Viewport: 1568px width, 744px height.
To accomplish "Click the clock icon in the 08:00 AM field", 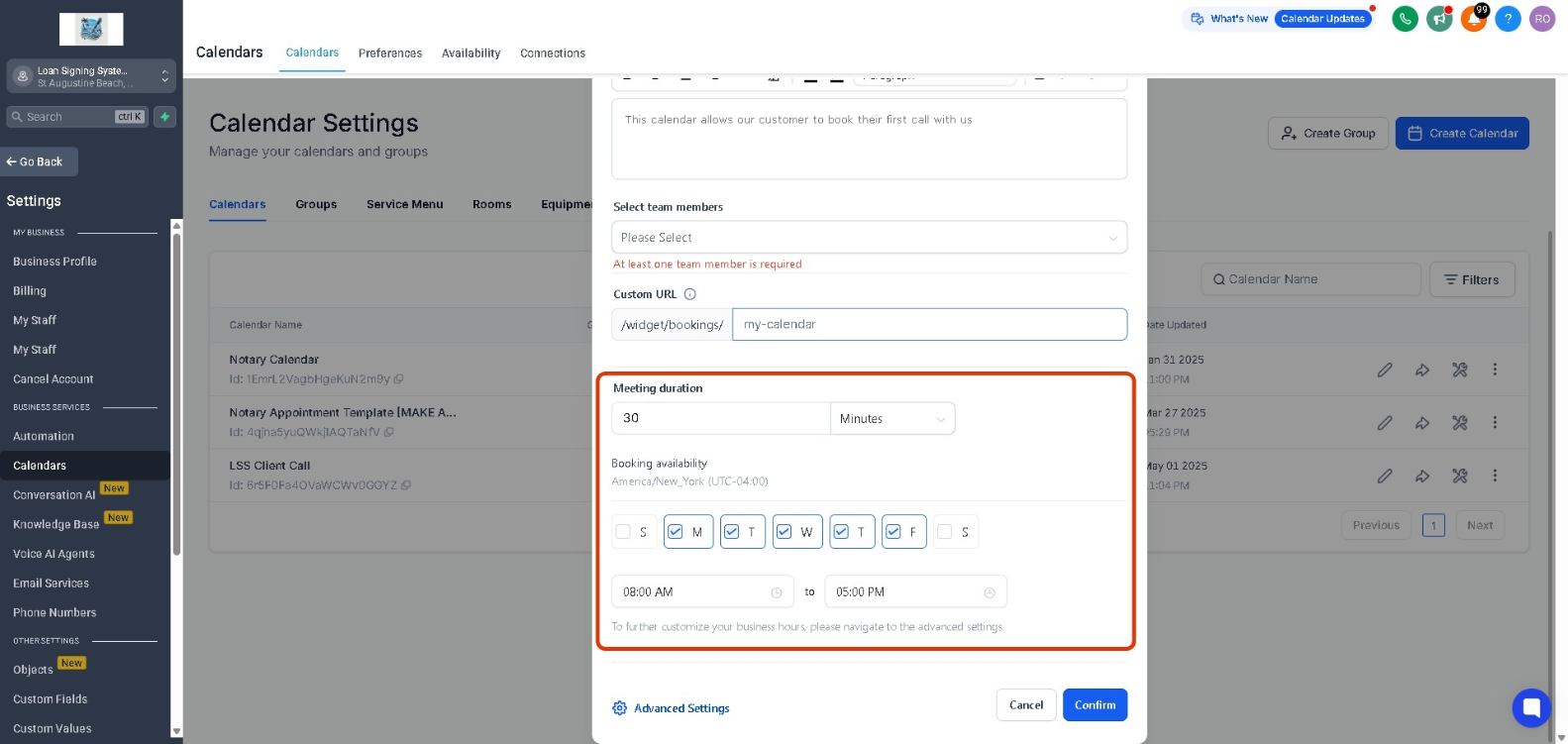I will (x=777, y=592).
